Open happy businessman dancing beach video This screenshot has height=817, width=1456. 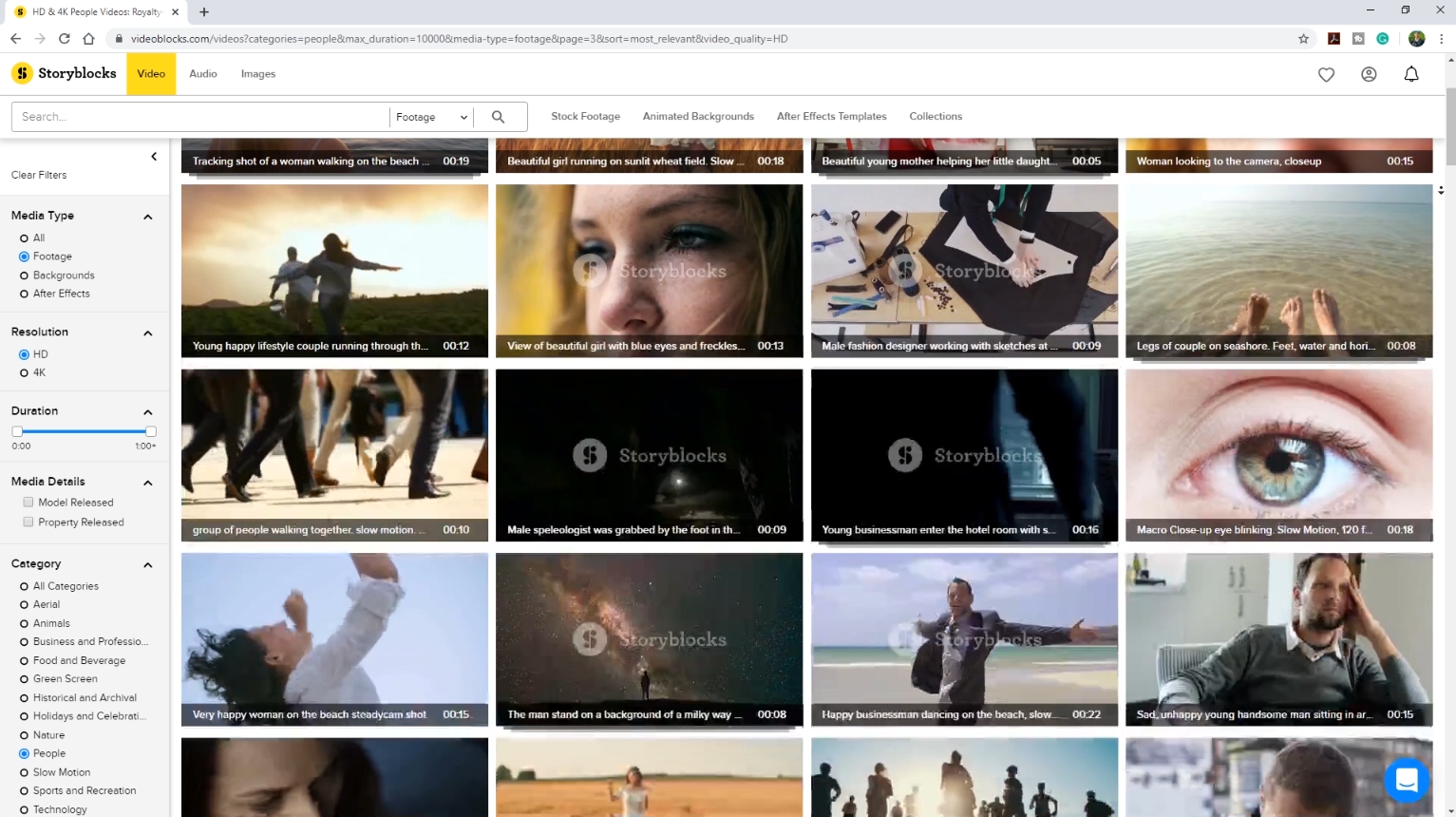tap(964, 639)
